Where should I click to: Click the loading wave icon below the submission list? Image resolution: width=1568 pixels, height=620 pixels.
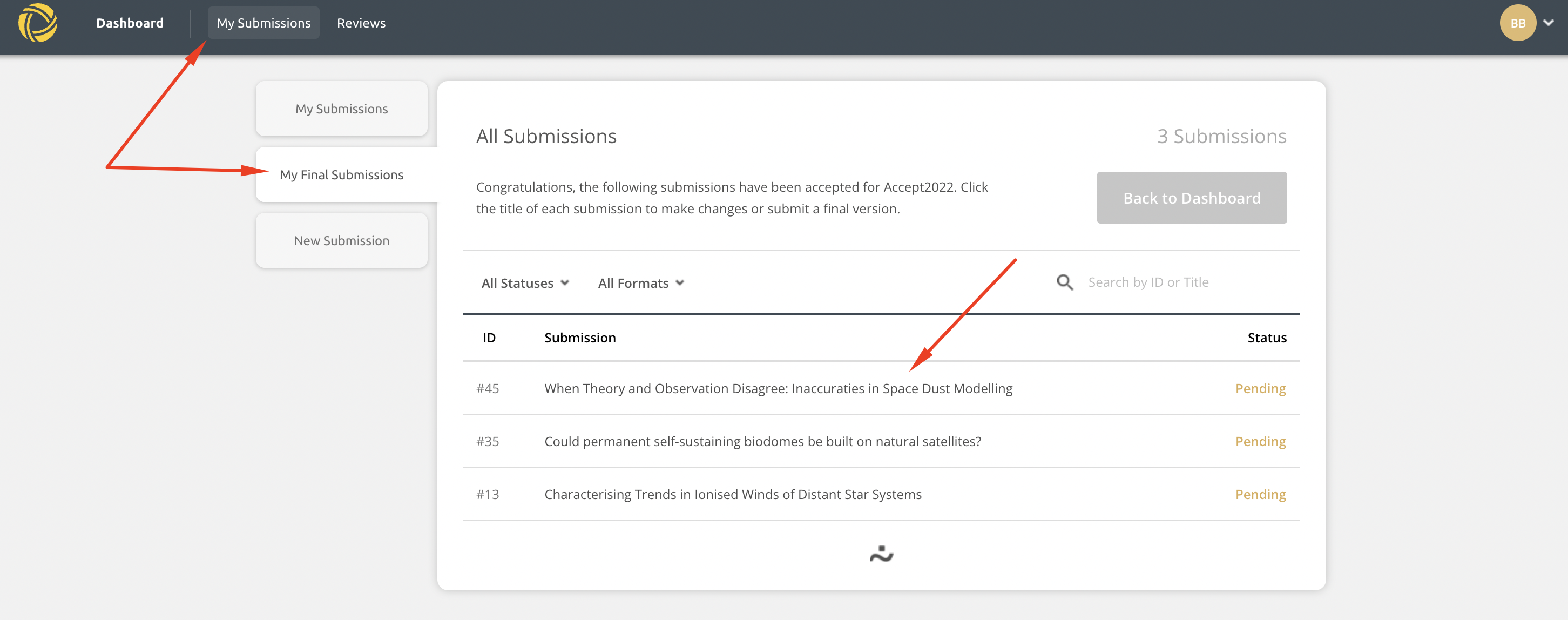(x=881, y=554)
